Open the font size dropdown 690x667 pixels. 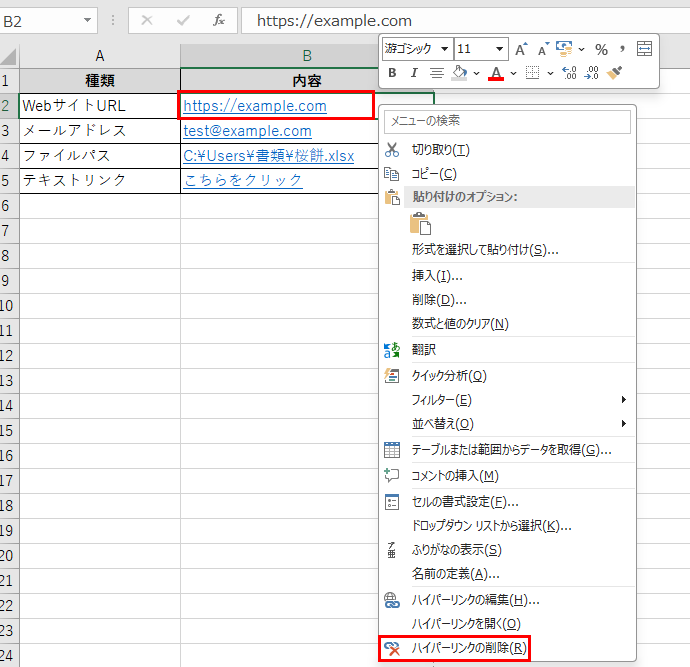click(x=499, y=49)
